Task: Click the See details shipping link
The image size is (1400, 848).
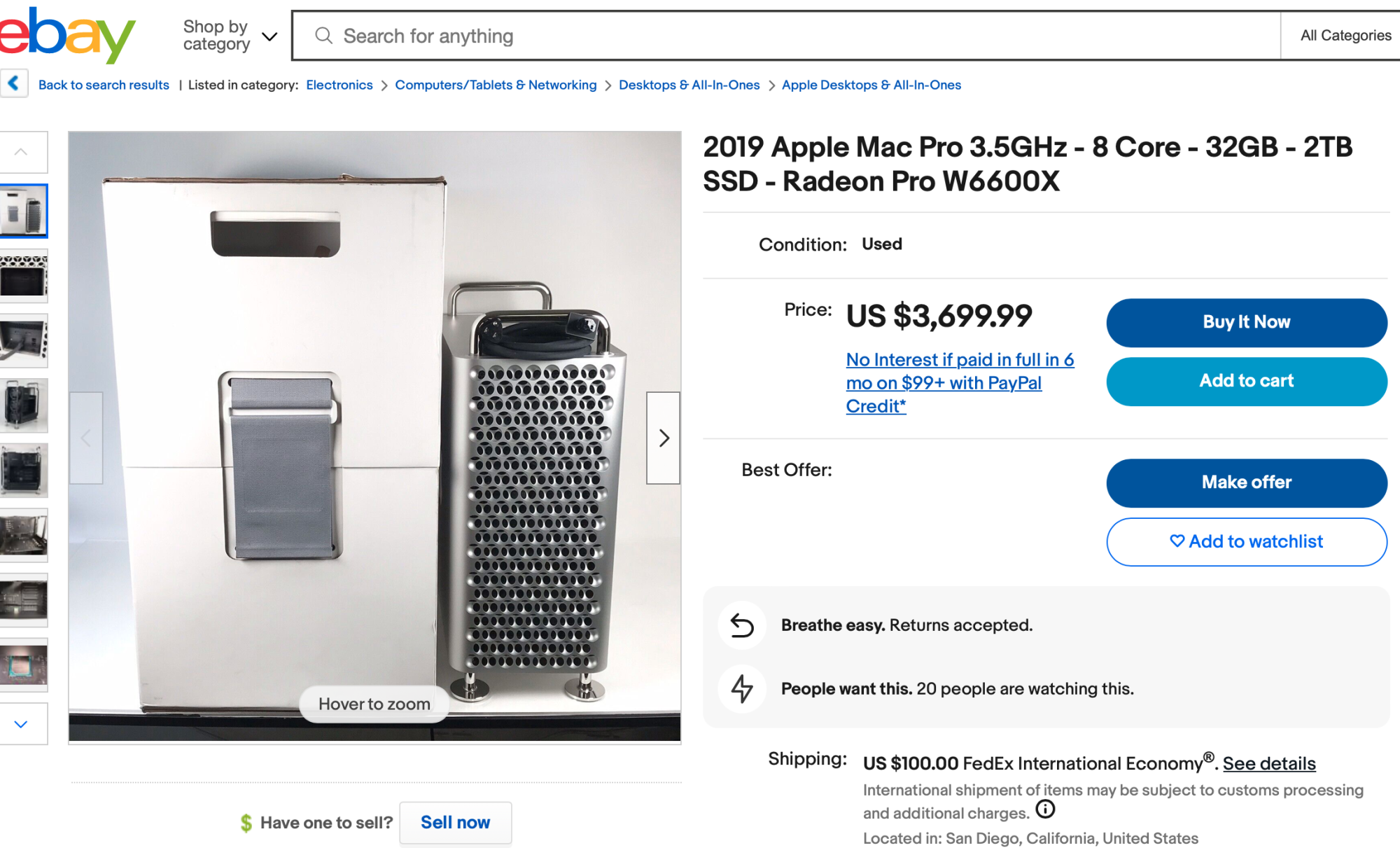Action: coord(1268,763)
